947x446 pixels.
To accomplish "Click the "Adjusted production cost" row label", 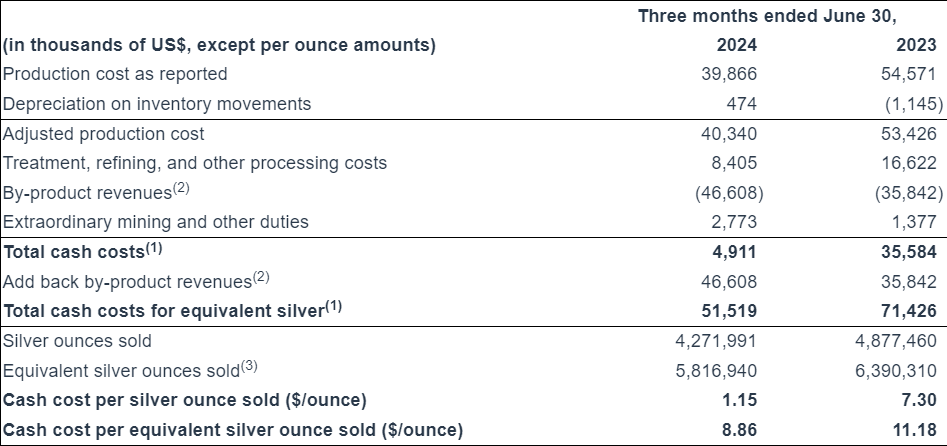I will click(x=104, y=133).
